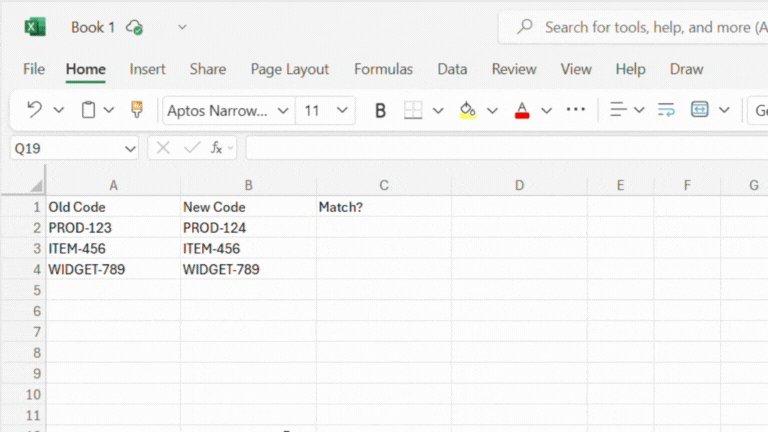Toggle Bold formatting
Screen dimensions: 768x432
[x=380, y=111]
